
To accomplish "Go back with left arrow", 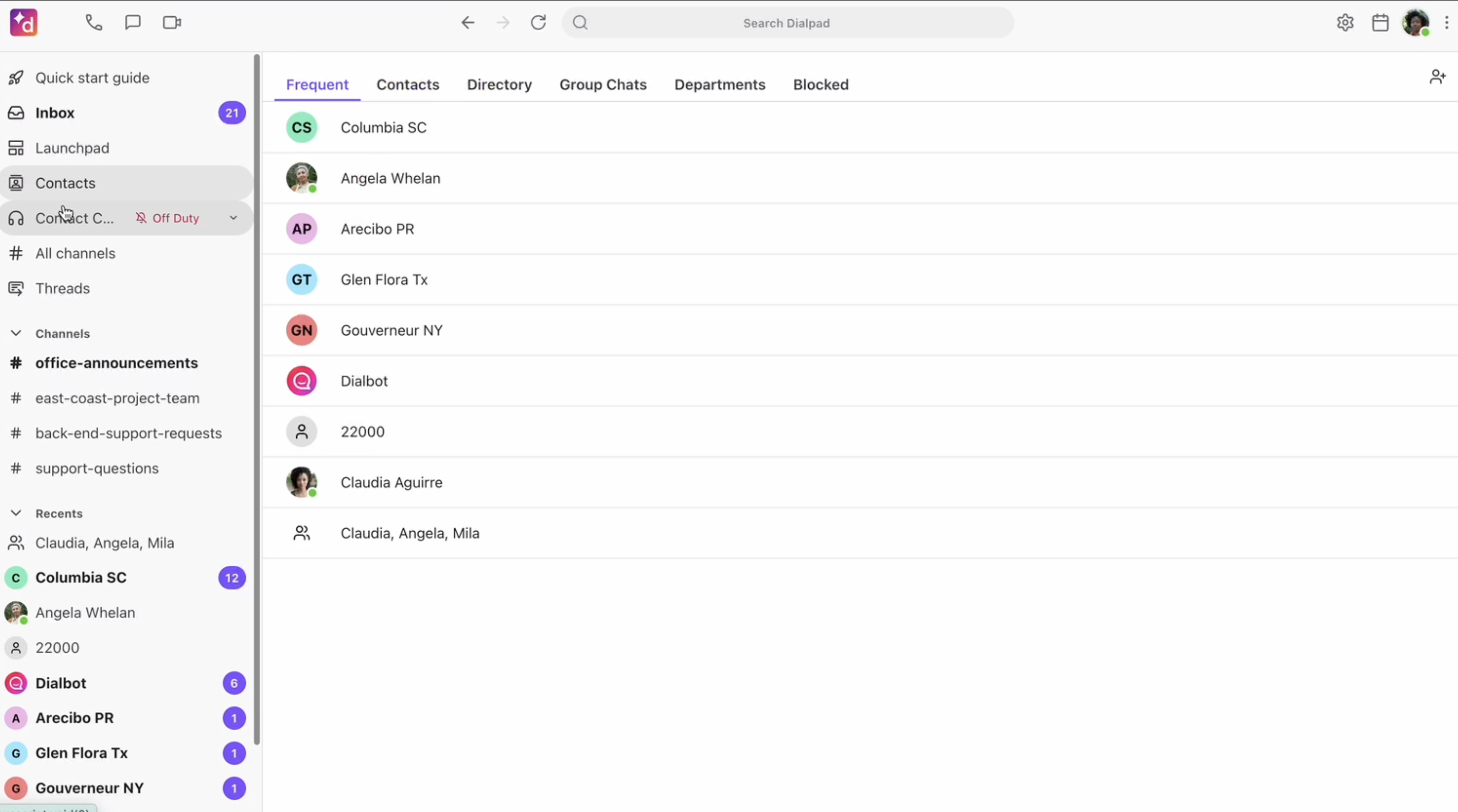I will 467,23.
